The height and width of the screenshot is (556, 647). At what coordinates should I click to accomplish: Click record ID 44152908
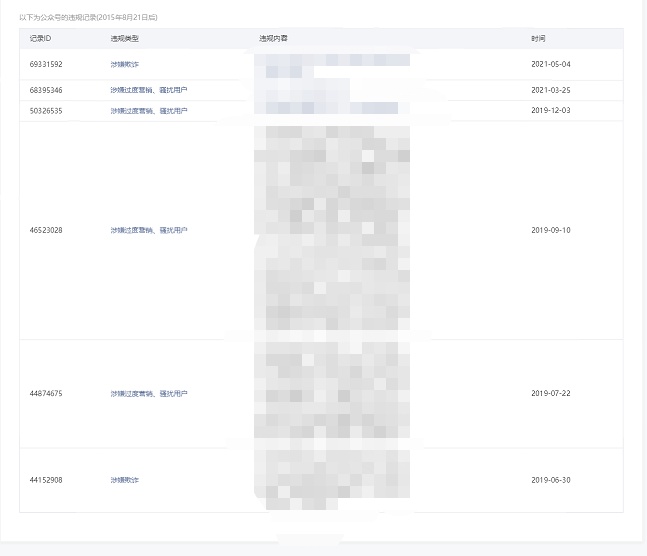coord(47,480)
